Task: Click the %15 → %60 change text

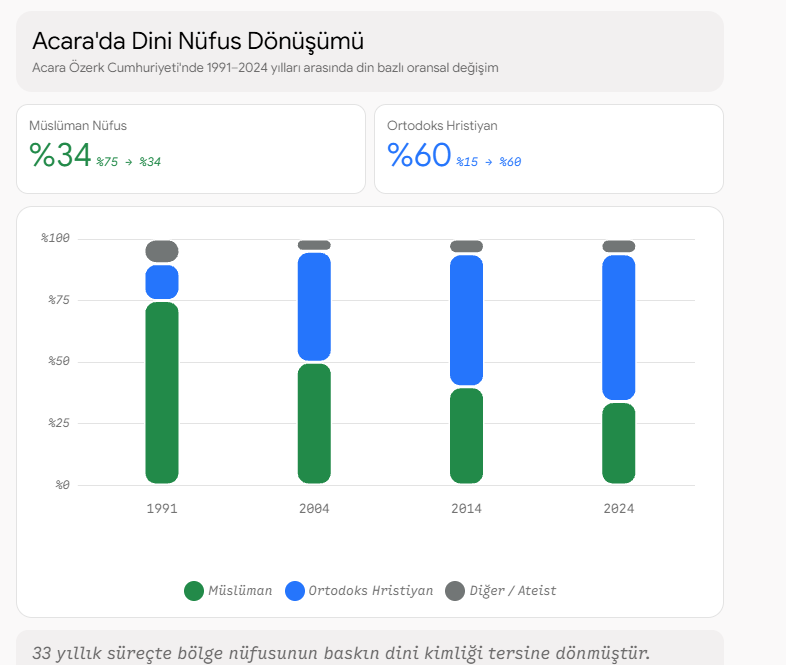Action: click(x=489, y=162)
